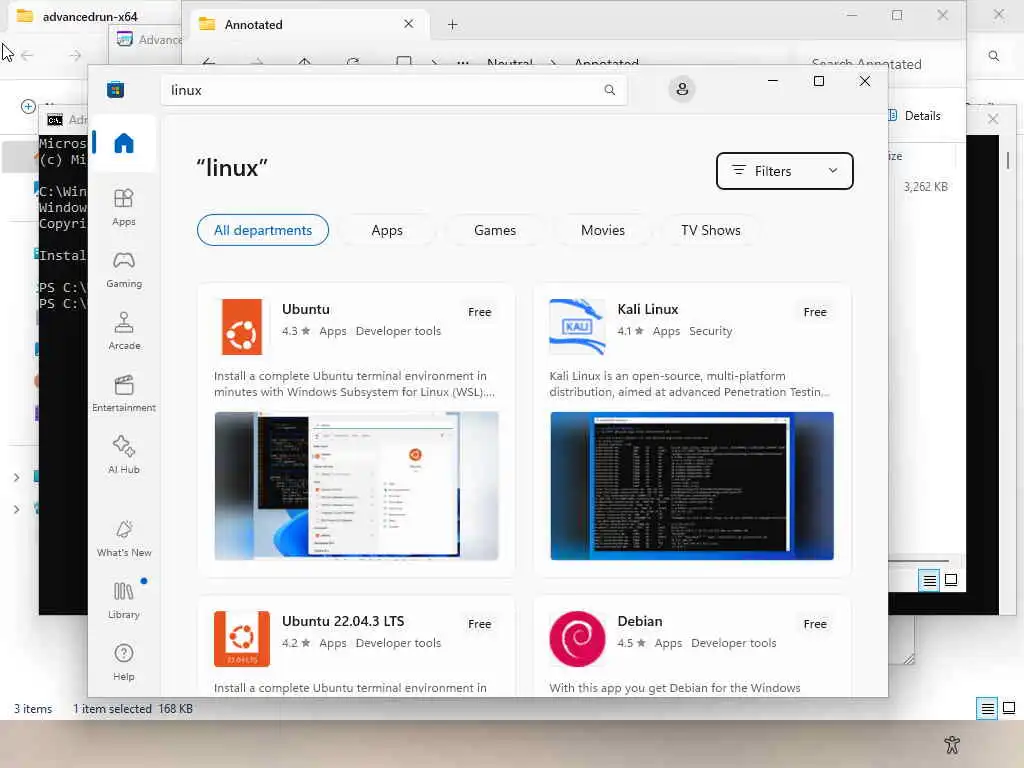
Task: Open Entertainment section in Store sidebar
Action: (123, 393)
